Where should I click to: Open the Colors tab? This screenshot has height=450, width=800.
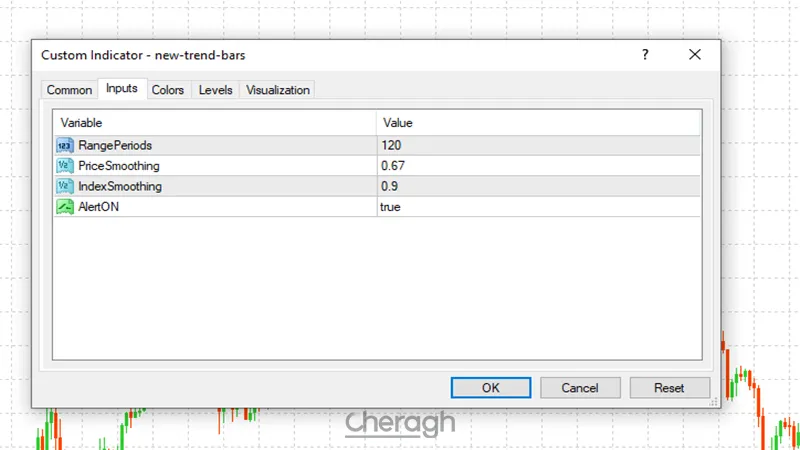(x=168, y=90)
